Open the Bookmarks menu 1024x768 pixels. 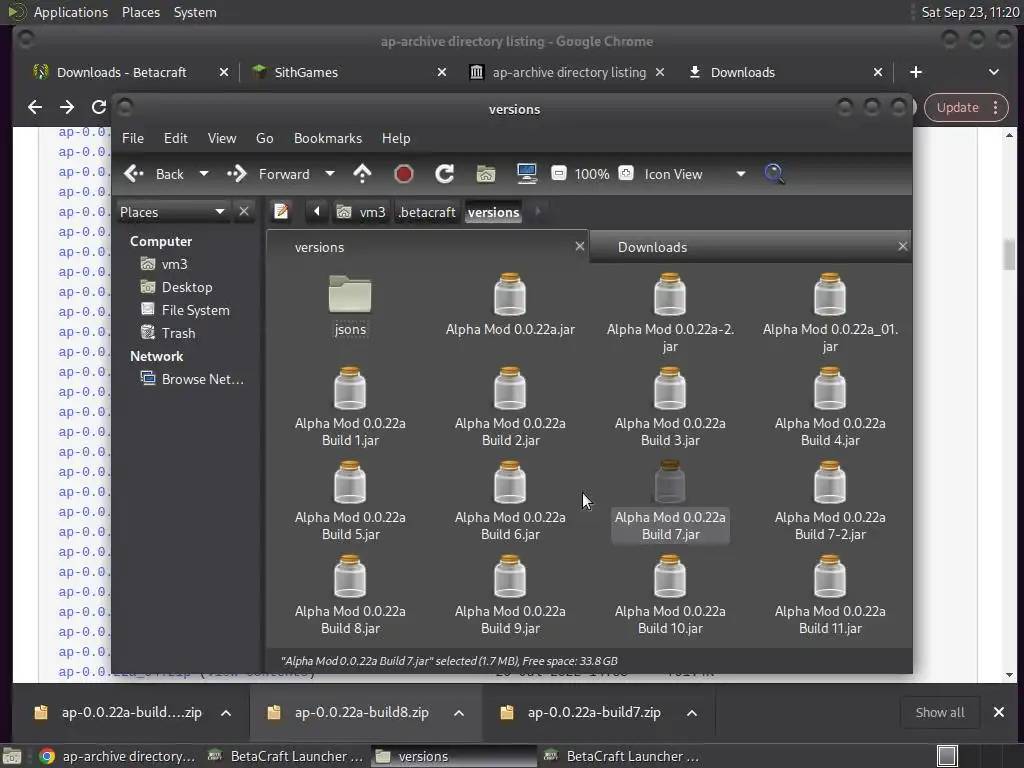click(327, 138)
